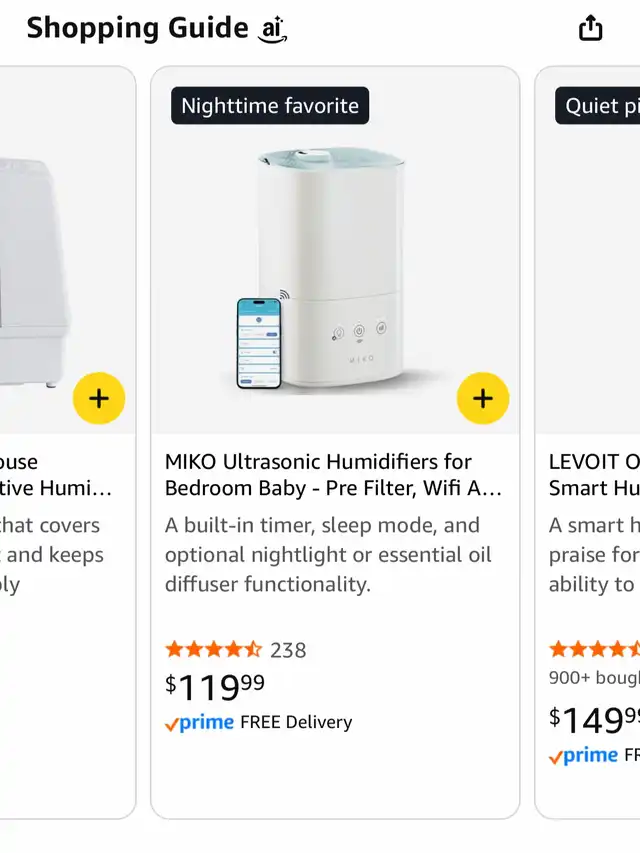Tap the Amazon AI logo beside Shopping Guide
This screenshot has width=640, height=853.
[272, 30]
